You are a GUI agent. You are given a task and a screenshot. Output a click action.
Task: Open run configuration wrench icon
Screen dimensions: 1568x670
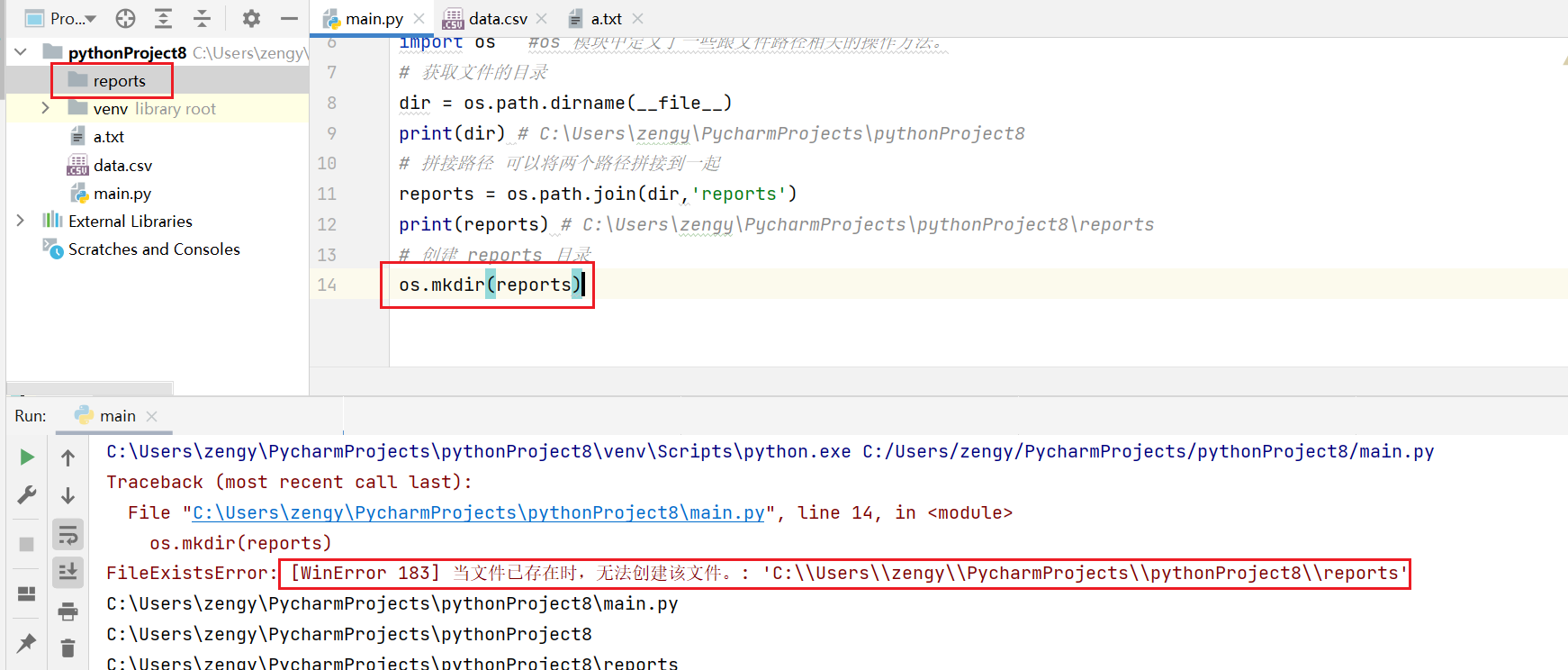pos(27,494)
